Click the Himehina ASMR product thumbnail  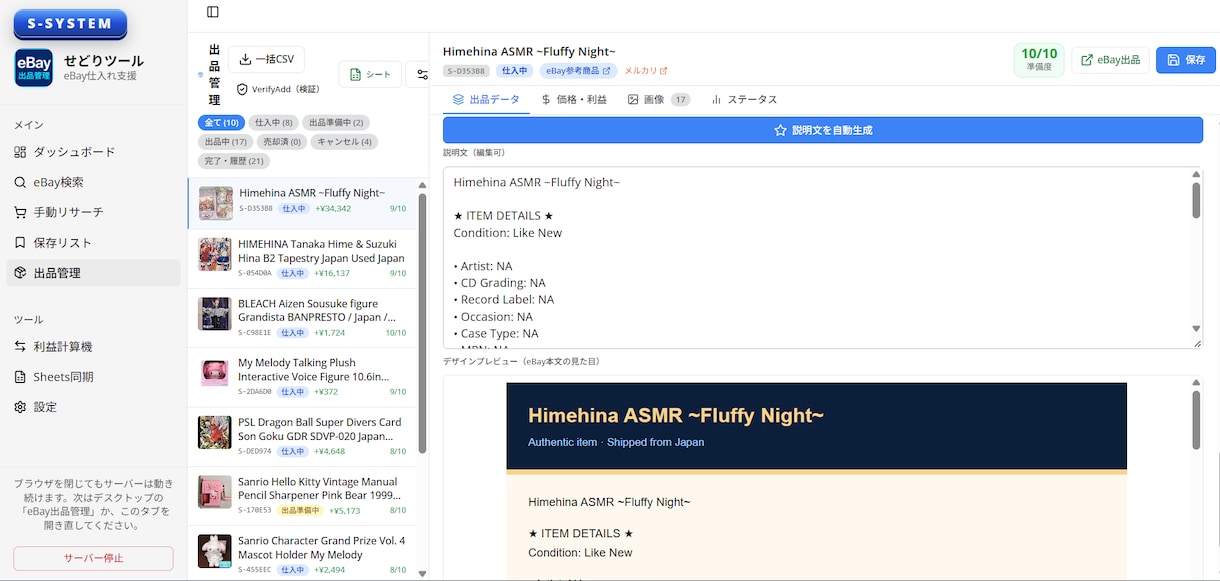click(216, 202)
